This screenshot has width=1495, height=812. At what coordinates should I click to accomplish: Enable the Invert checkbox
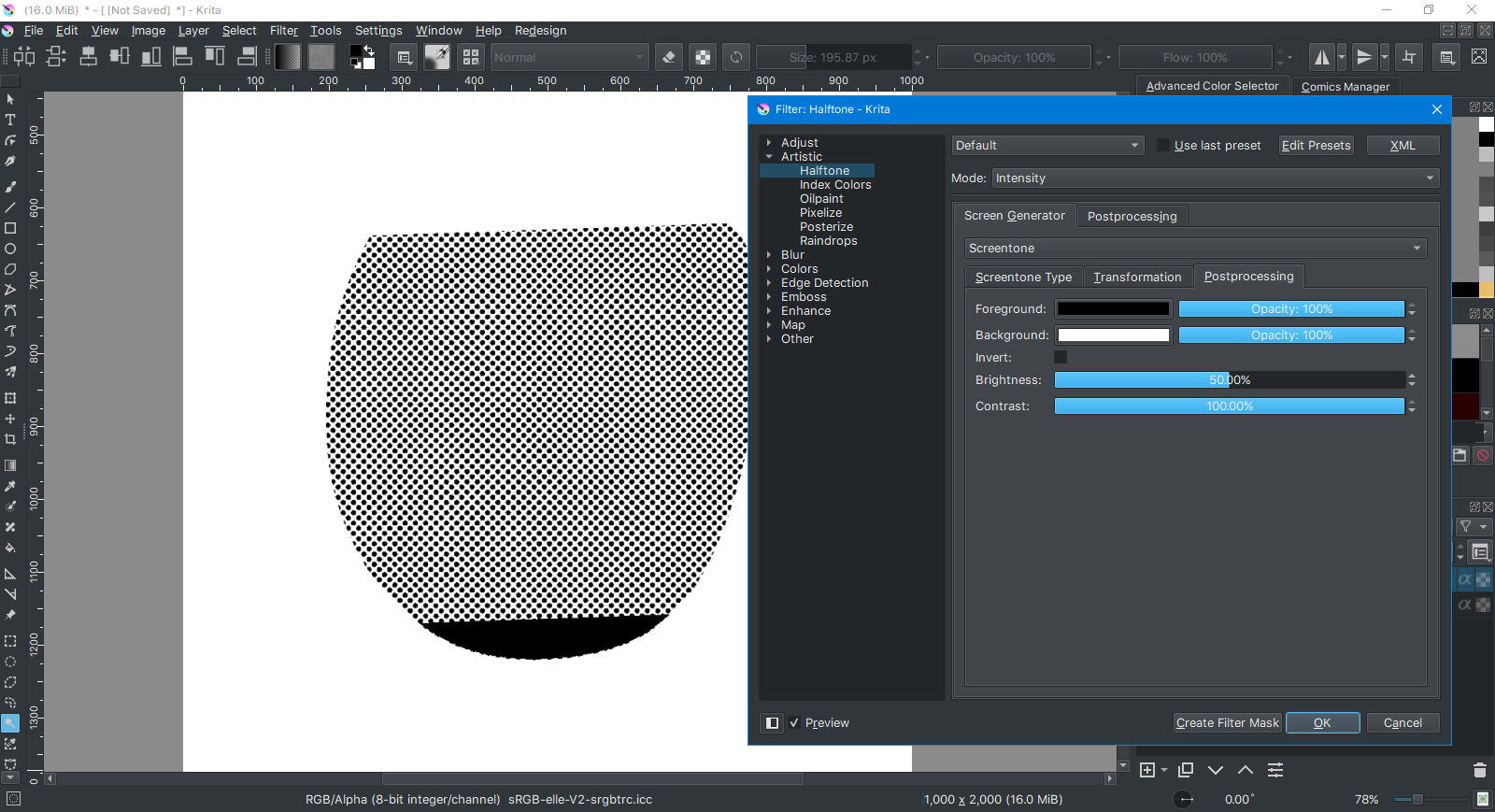click(1061, 357)
